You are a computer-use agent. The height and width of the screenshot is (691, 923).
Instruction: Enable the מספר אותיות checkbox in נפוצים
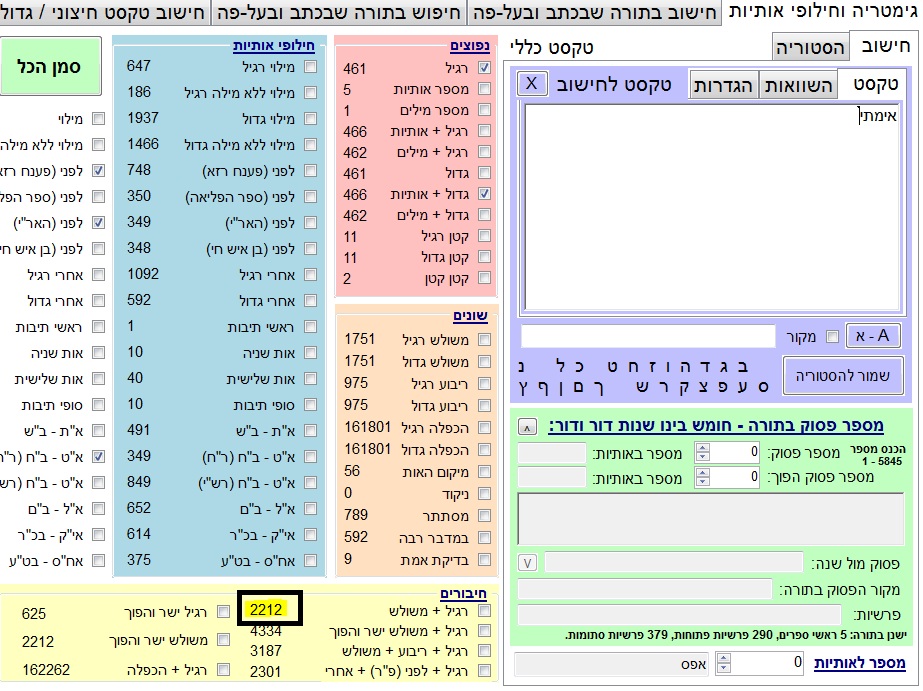click(485, 90)
